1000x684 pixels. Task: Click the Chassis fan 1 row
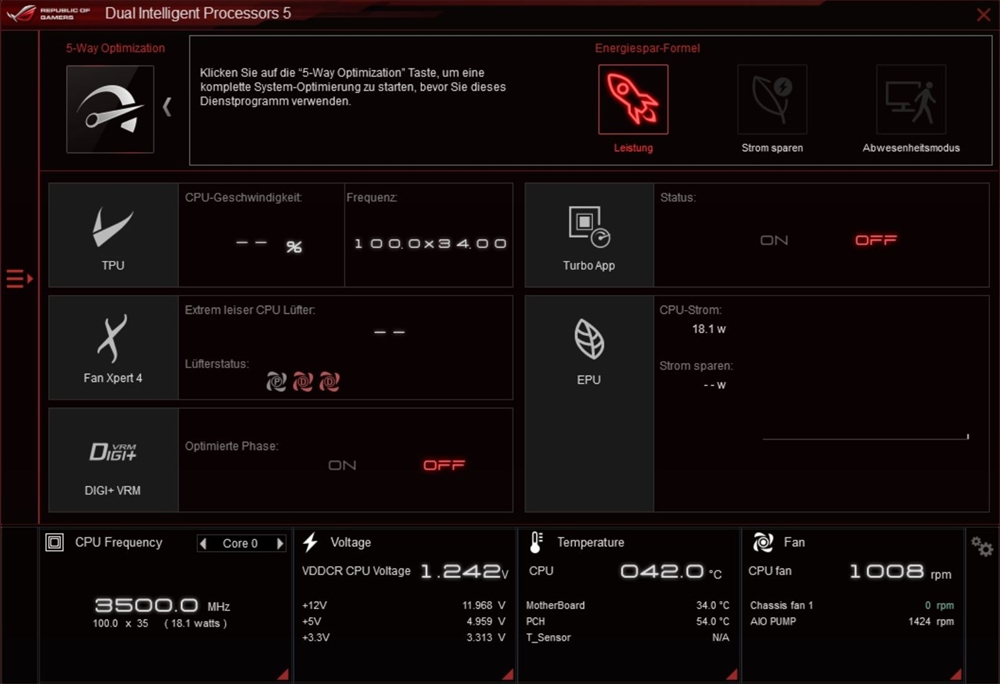(851, 605)
